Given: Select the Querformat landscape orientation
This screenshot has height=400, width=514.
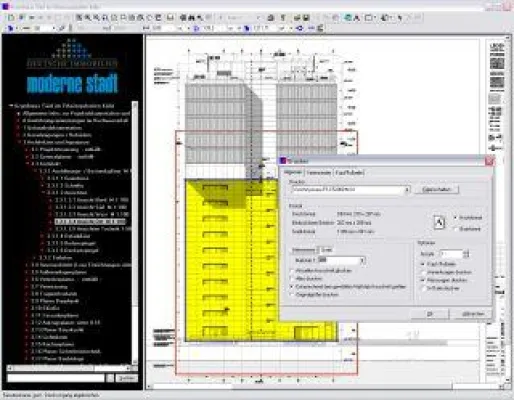Looking at the screenshot, I should click(468, 229).
